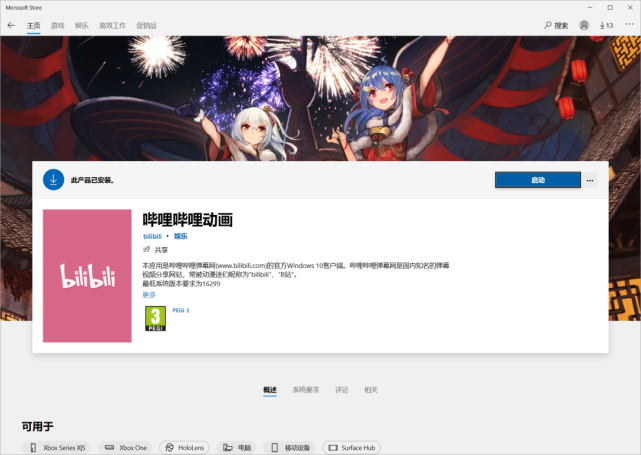Viewport: 641px width, 455px height.
Task: Click the HoloLens device chip
Action: [184, 448]
